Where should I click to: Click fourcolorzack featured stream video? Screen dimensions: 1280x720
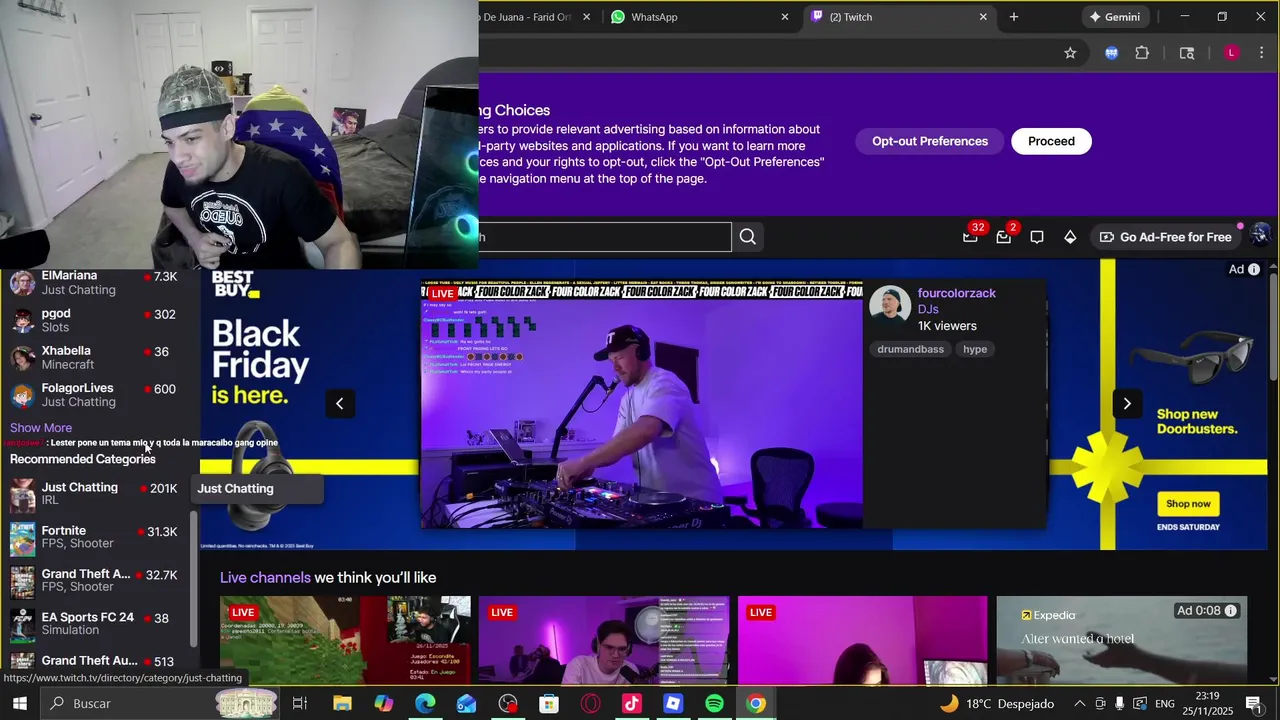click(641, 405)
